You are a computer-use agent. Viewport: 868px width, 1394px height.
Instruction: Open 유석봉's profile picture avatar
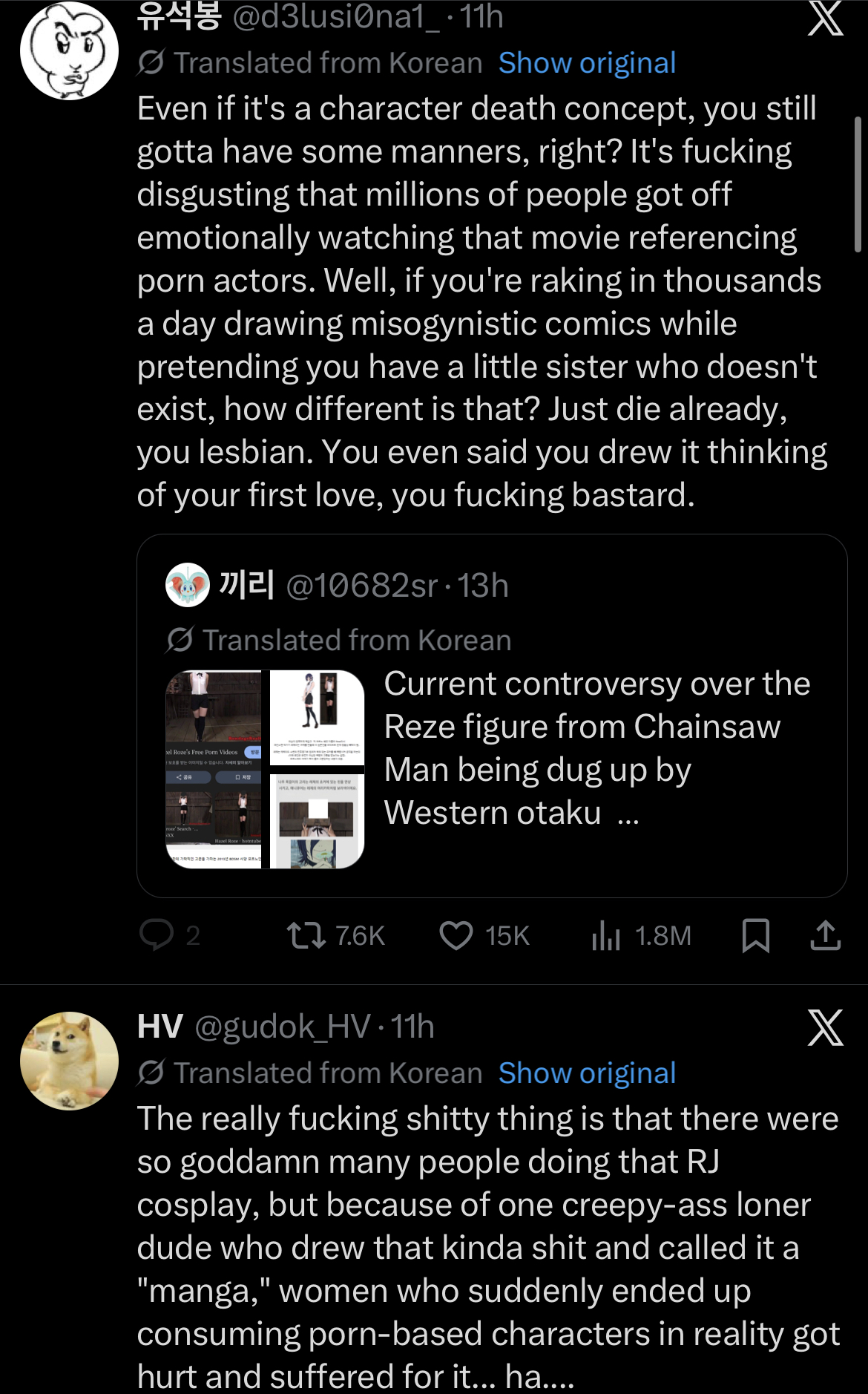tap(69, 50)
